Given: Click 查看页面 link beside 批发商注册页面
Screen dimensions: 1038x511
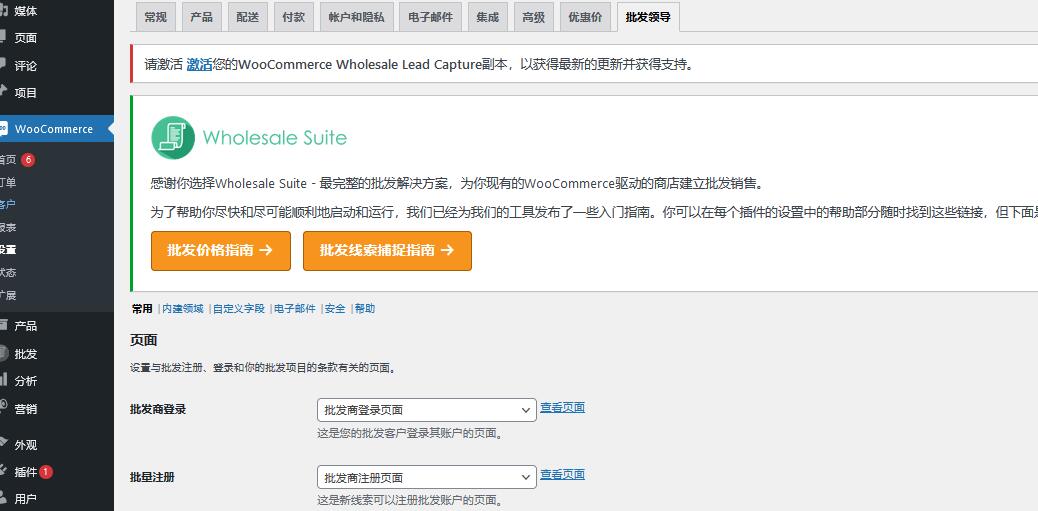Looking at the screenshot, I should pyautogui.click(x=563, y=475).
